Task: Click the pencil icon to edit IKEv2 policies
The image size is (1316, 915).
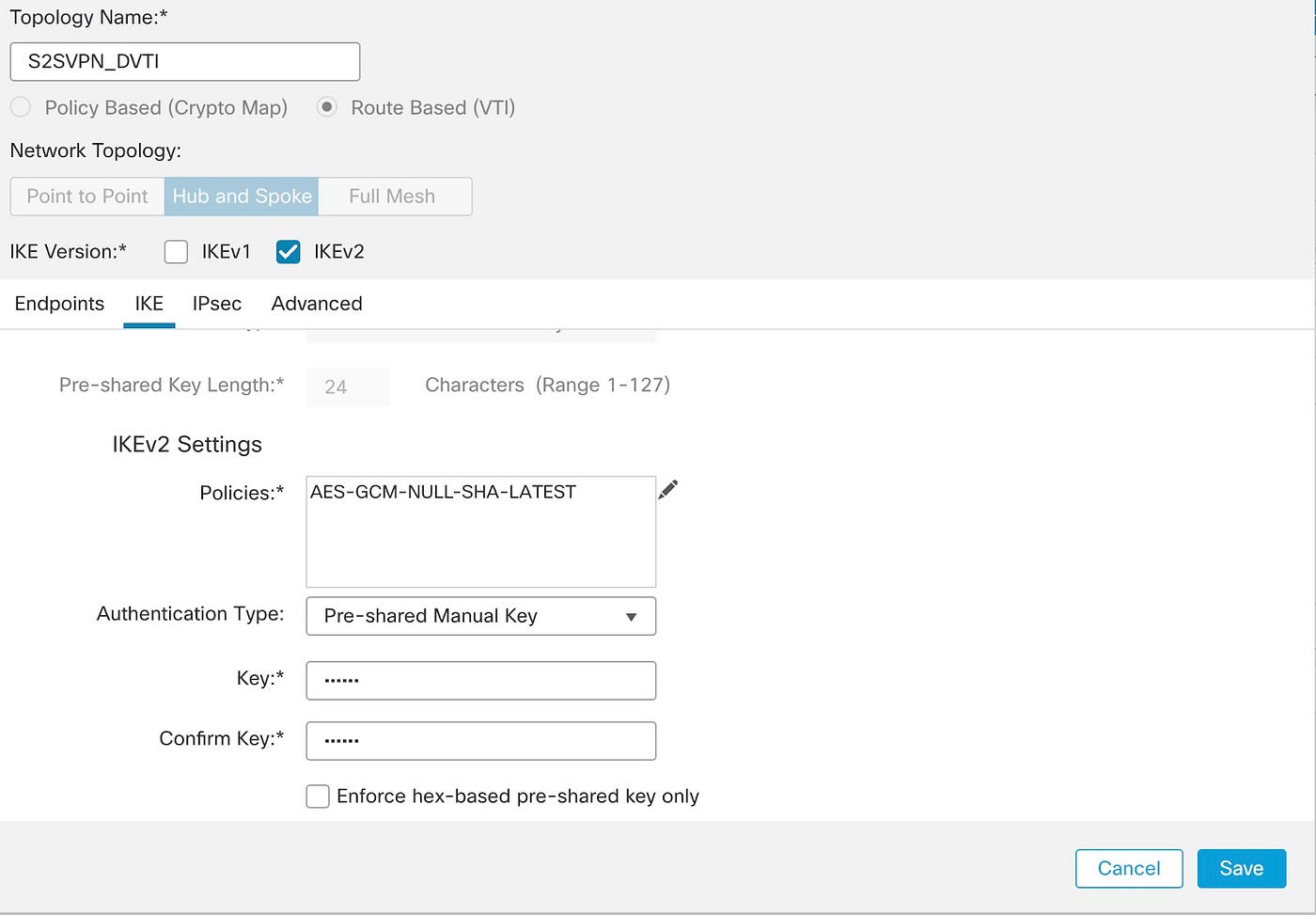Action: 667,490
